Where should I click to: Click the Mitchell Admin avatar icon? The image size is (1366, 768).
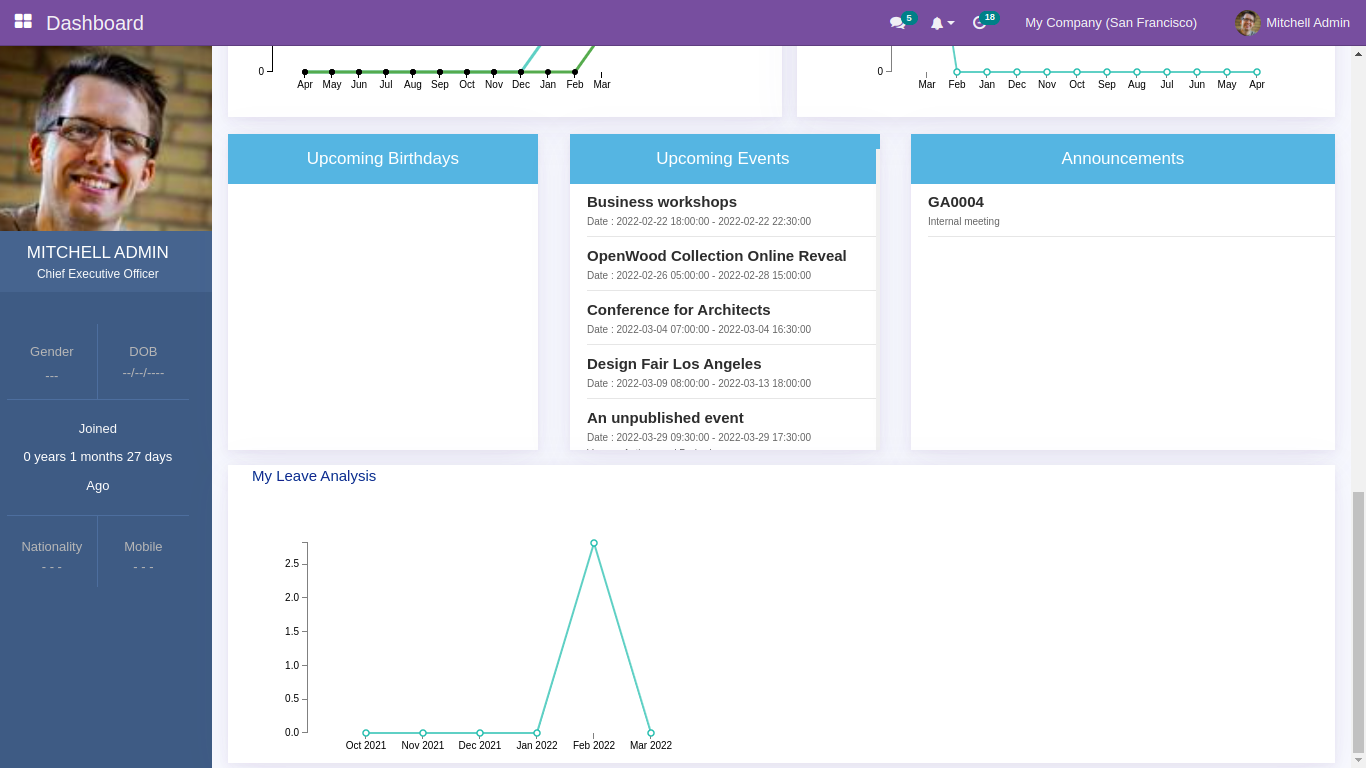click(1247, 22)
